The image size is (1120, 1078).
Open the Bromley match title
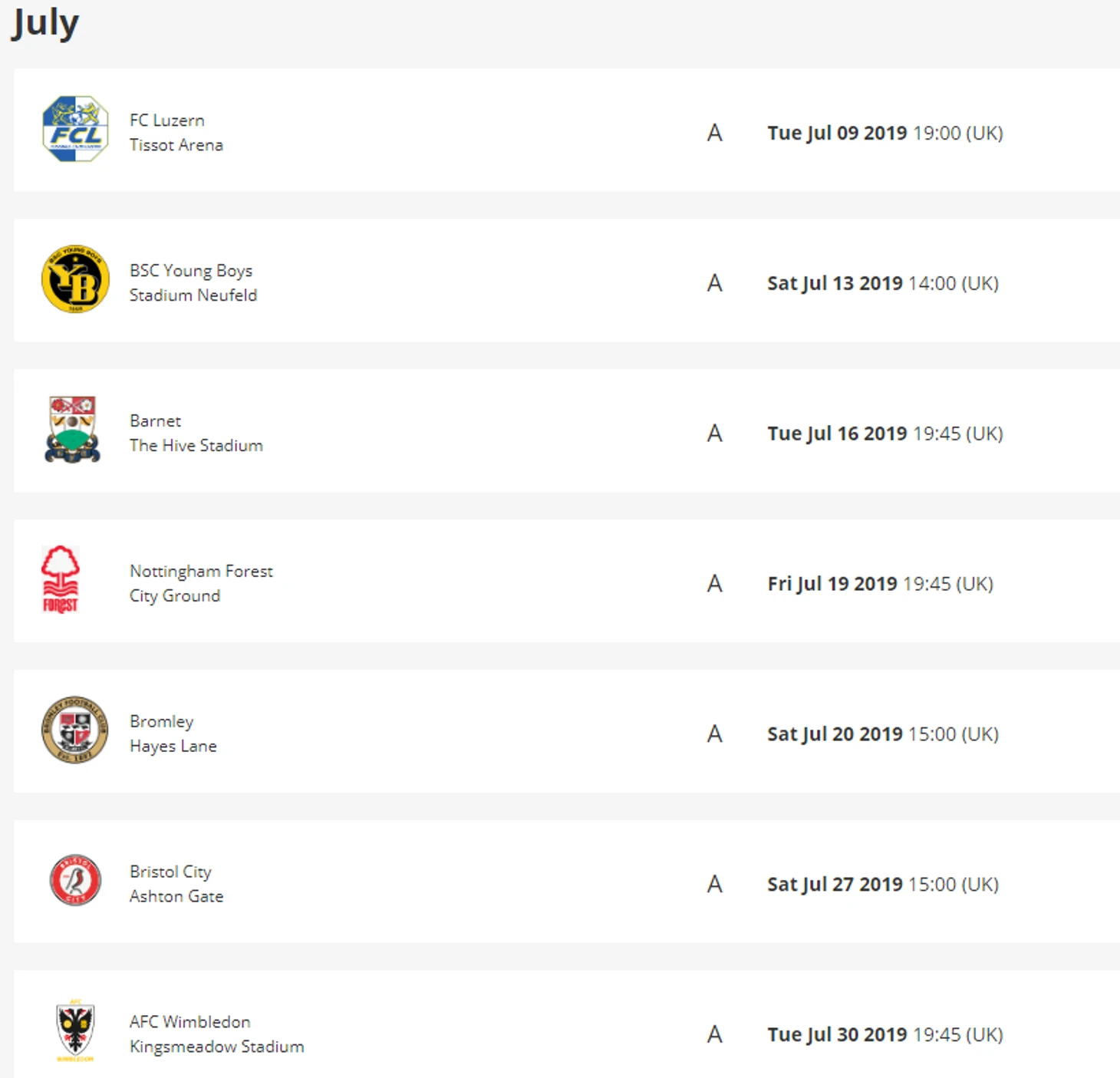click(x=162, y=722)
